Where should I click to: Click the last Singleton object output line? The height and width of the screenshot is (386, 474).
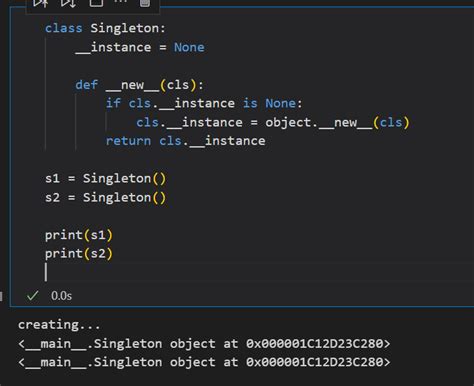204,362
